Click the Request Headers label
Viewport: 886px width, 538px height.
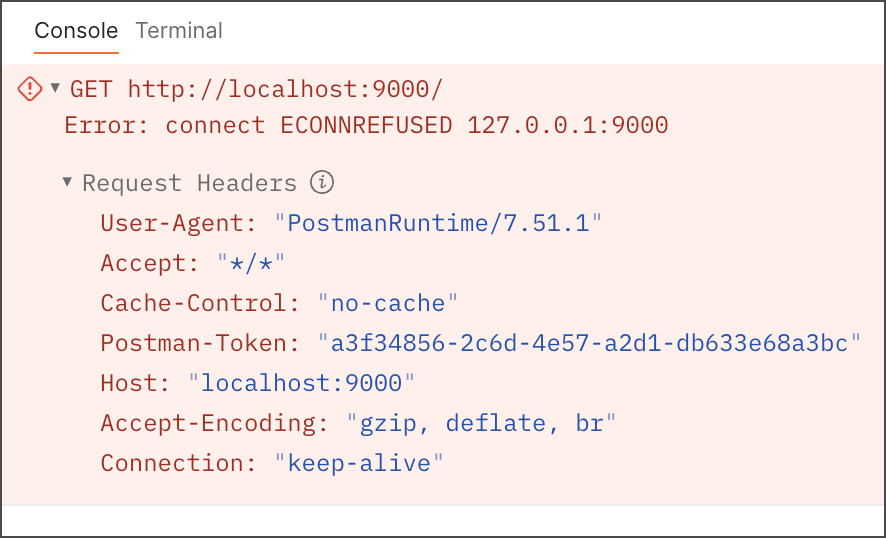[x=189, y=183]
